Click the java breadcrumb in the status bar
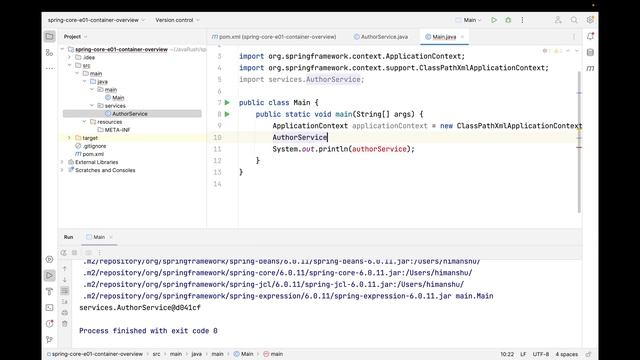 197,354
